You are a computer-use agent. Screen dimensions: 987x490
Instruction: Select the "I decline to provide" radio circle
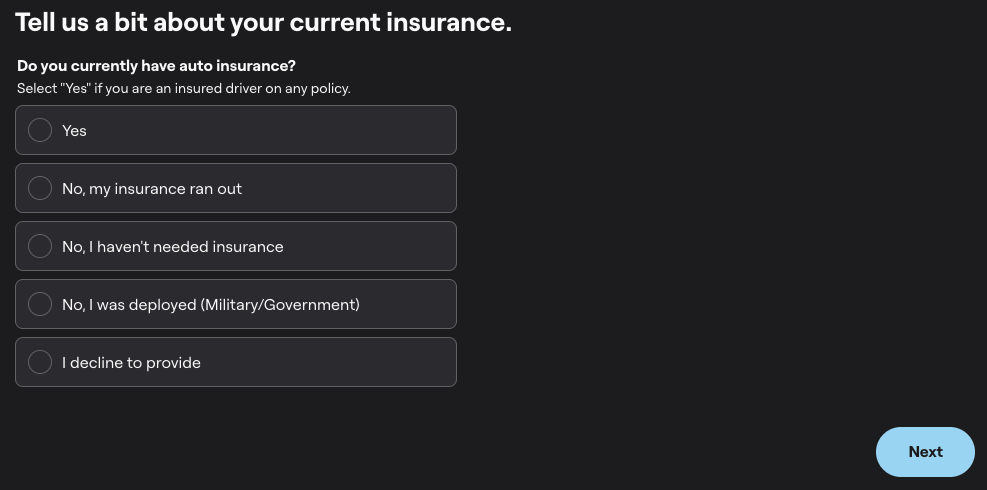coord(40,362)
